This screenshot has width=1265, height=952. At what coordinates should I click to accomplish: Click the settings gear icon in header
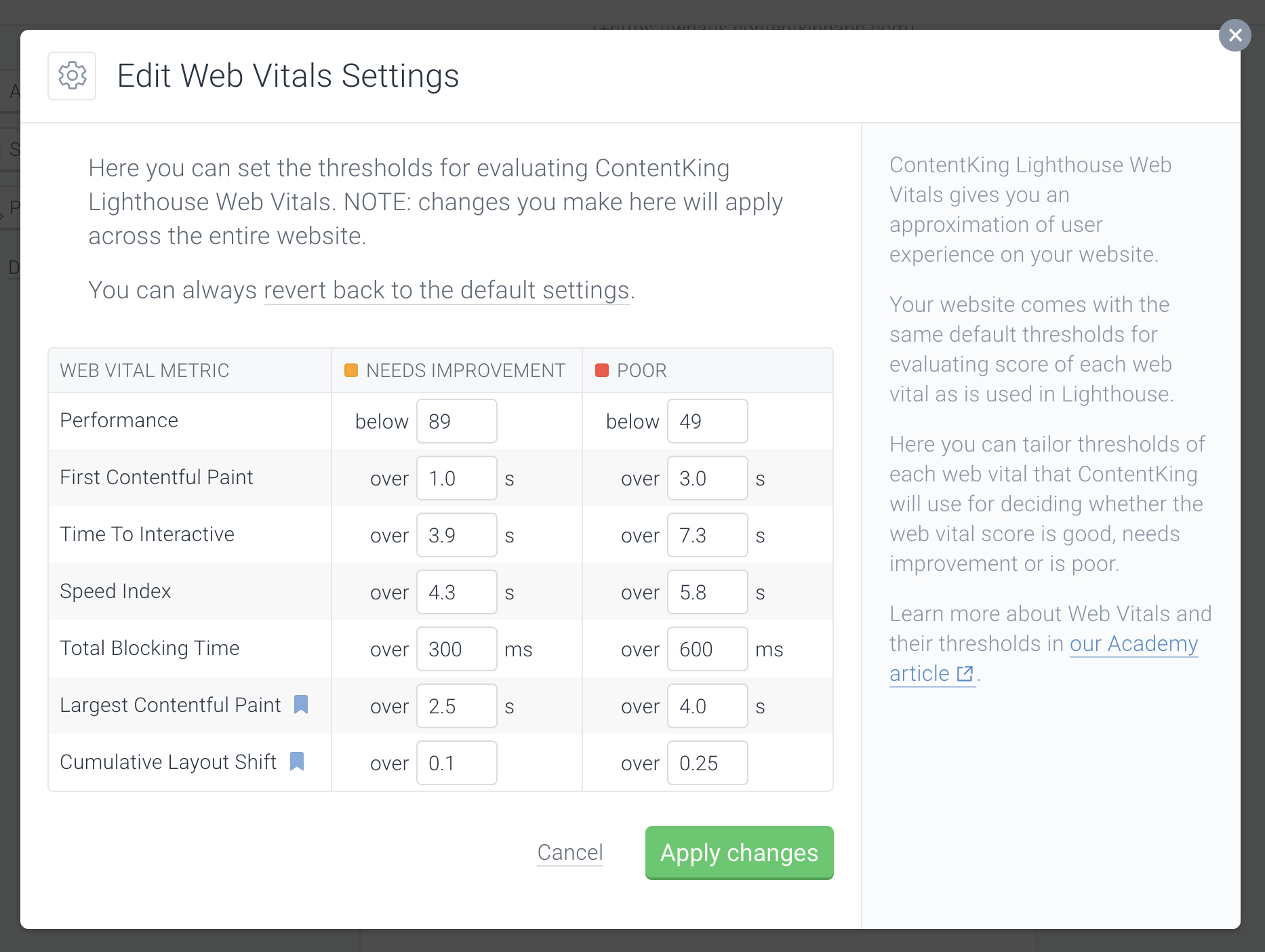coord(72,76)
